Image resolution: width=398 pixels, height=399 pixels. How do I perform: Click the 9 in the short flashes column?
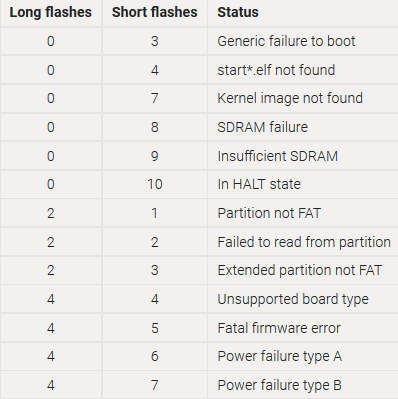click(x=155, y=156)
